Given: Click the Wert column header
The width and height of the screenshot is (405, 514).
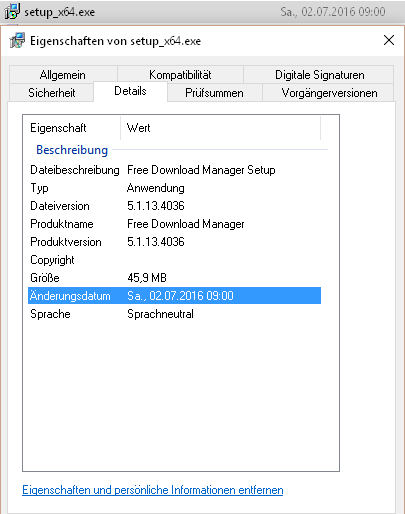Looking at the screenshot, I should 220,128.
